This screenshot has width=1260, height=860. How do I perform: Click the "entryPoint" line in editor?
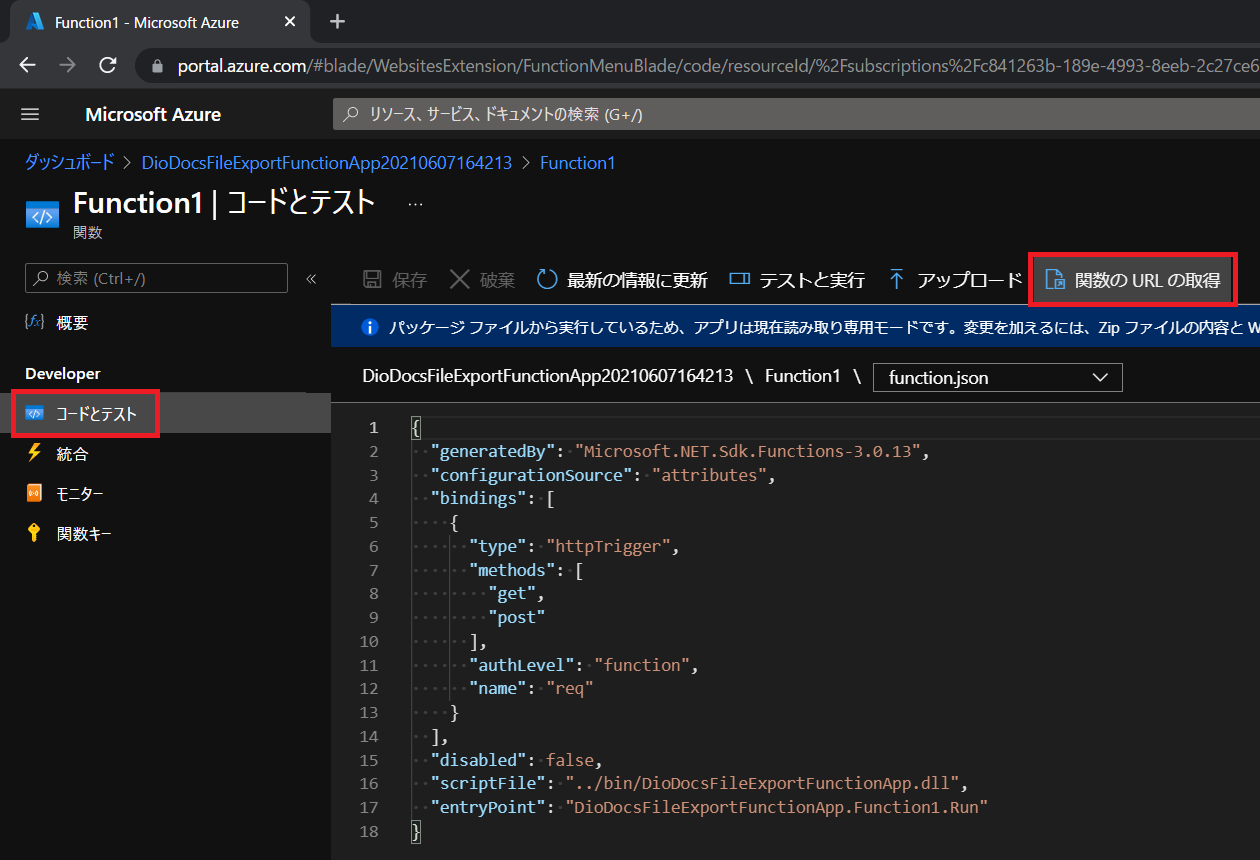709,807
